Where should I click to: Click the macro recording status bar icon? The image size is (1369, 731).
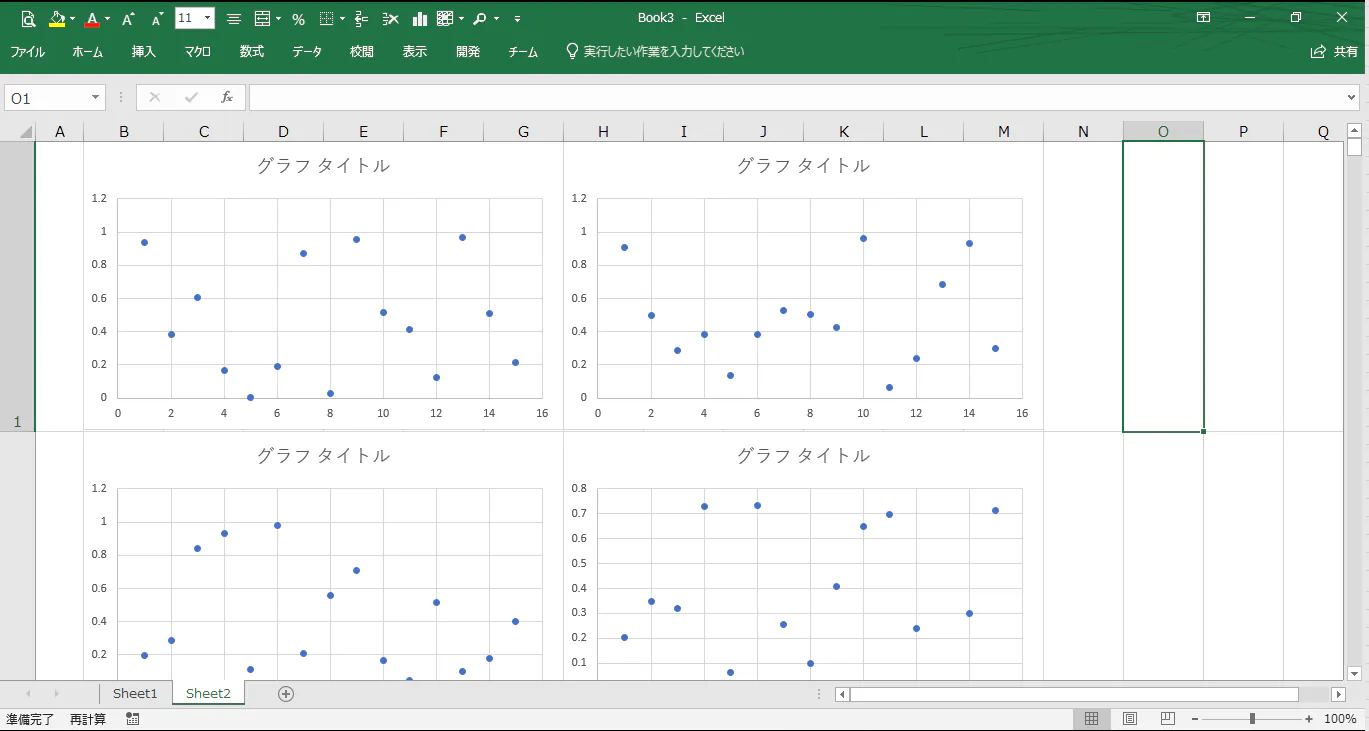133,719
